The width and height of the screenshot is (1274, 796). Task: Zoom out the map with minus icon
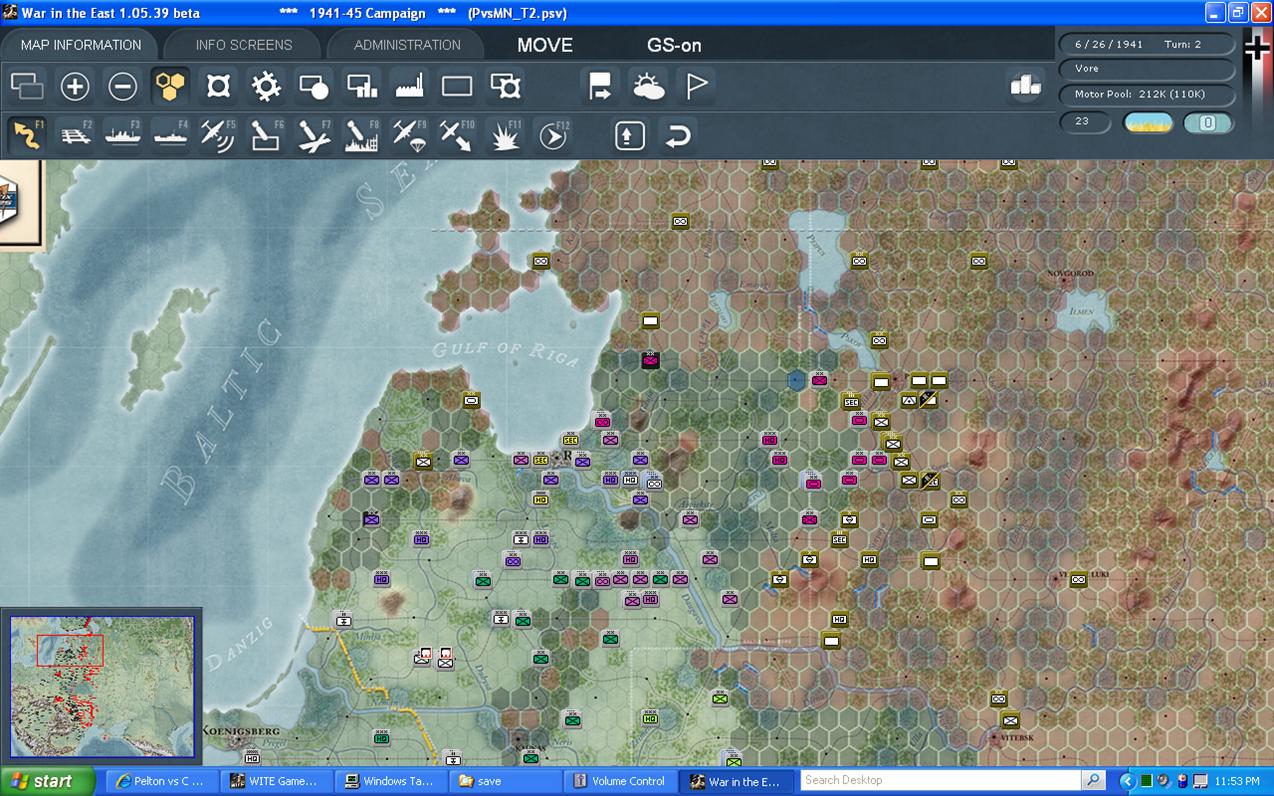123,86
